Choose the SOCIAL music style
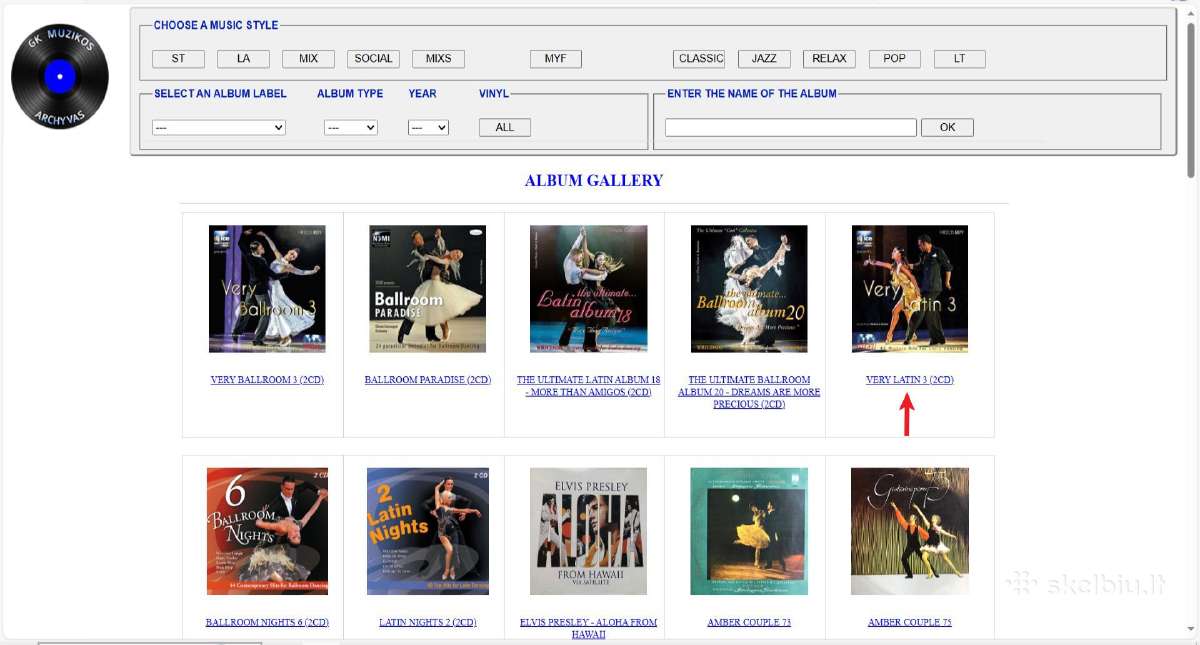 point(373,59)
